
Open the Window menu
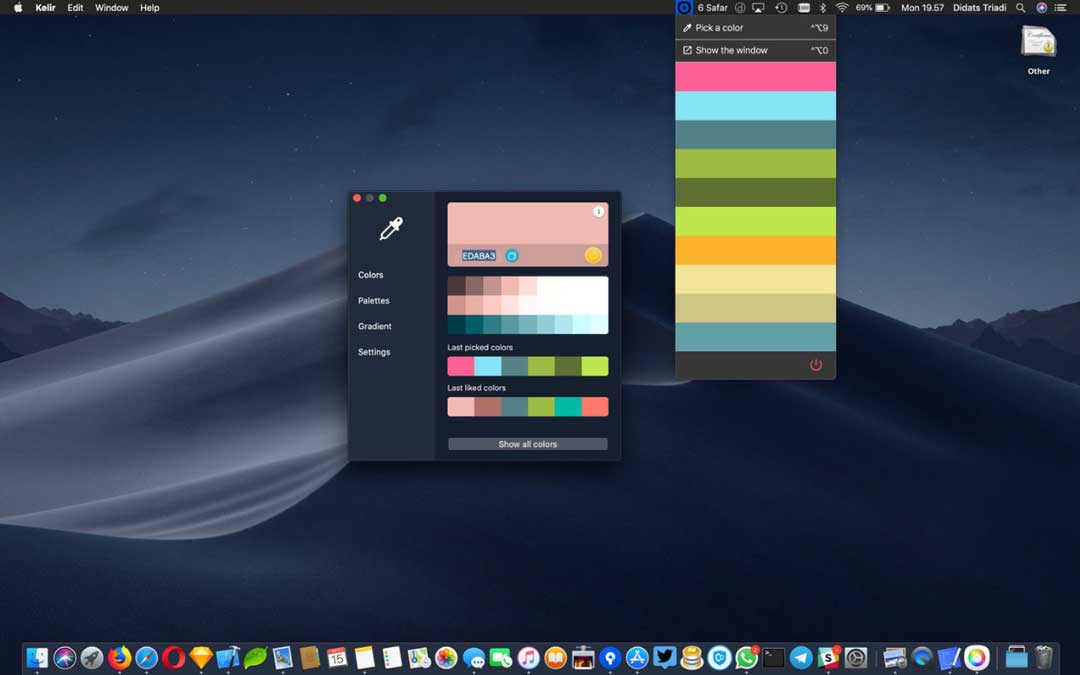110,7
